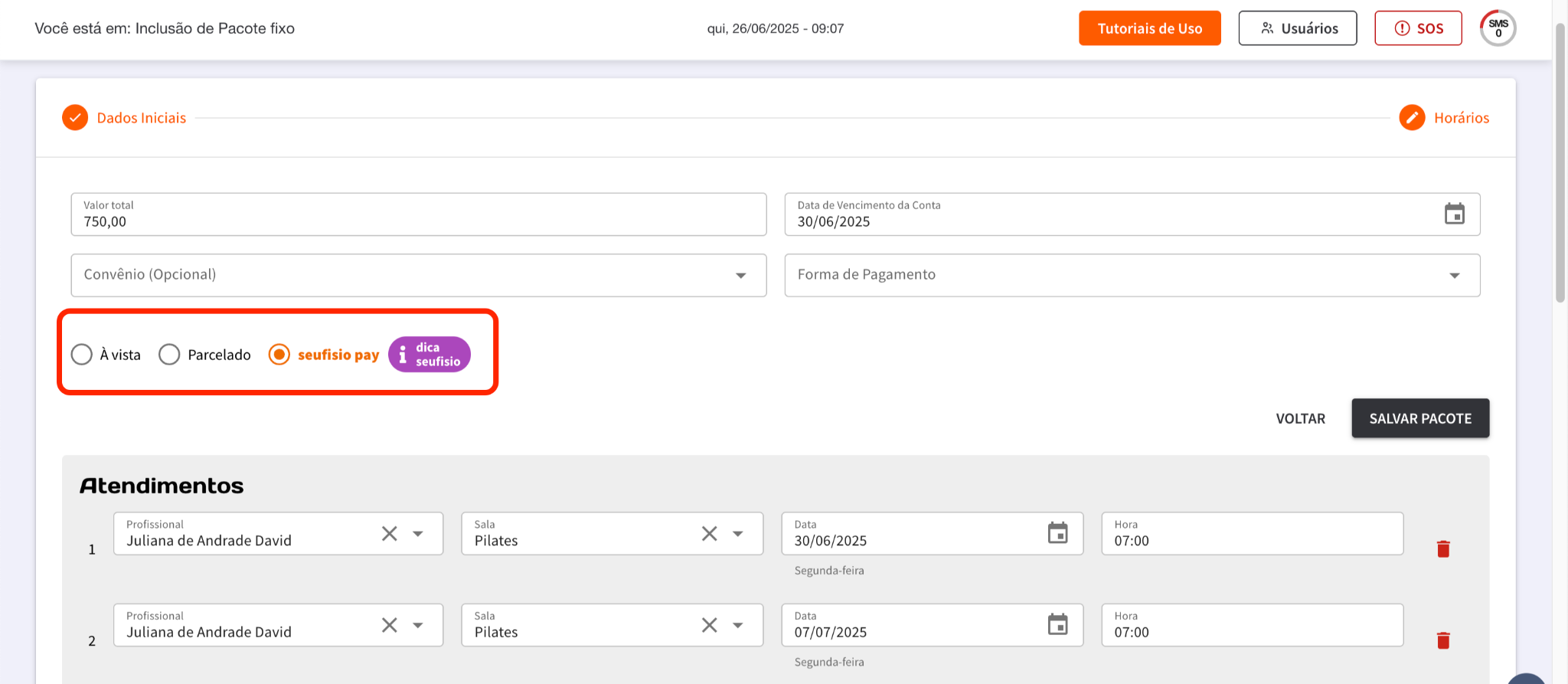1568x684 pixels.
Task: Choose the Parcelado radio button
Action: 169,355
